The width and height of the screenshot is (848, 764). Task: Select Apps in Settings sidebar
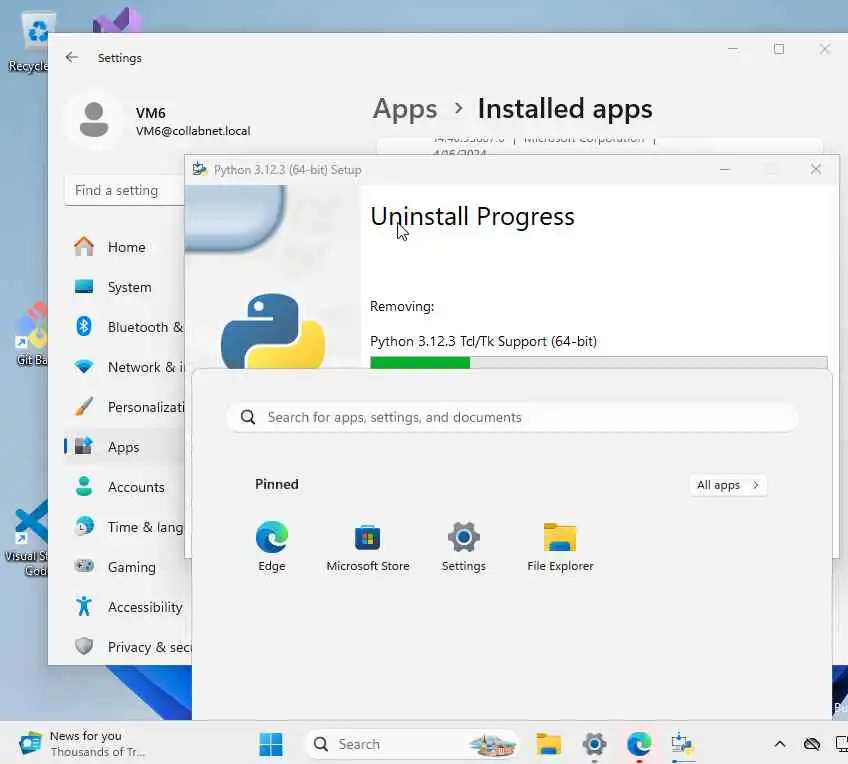(x=123, y=447)
